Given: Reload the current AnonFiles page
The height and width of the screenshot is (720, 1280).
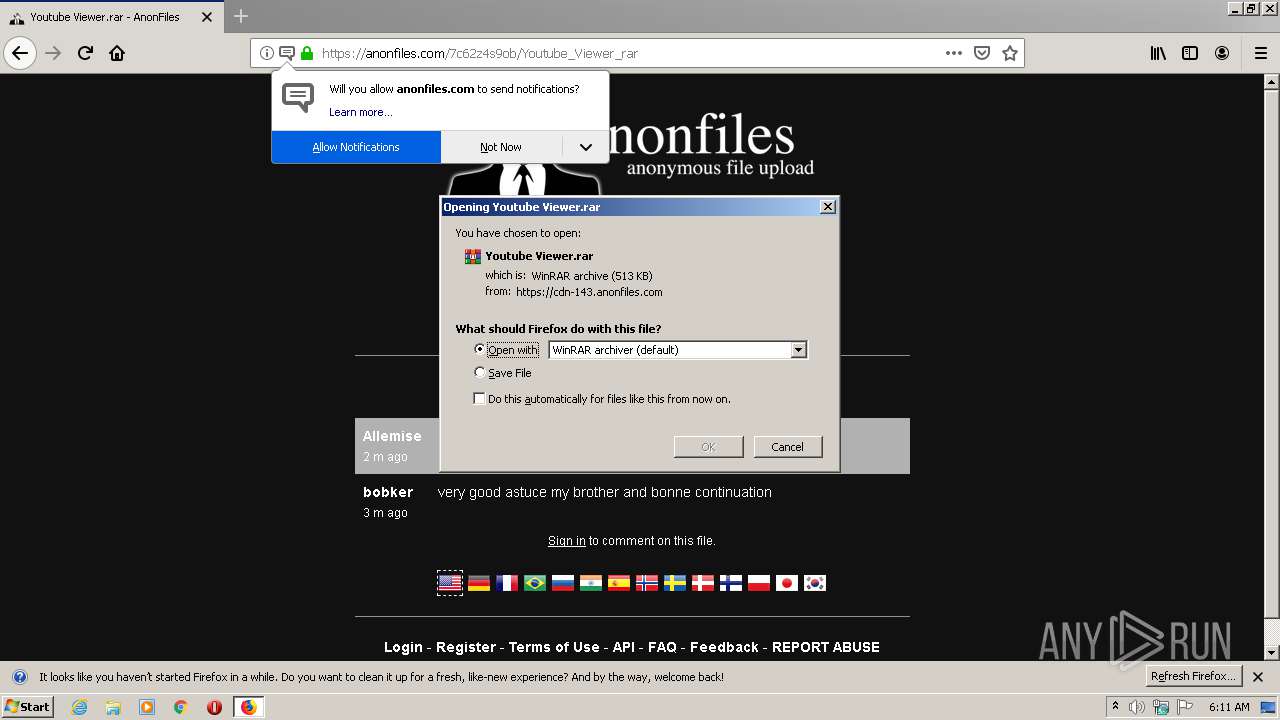Looking at the screenshot, I should 85,53.
